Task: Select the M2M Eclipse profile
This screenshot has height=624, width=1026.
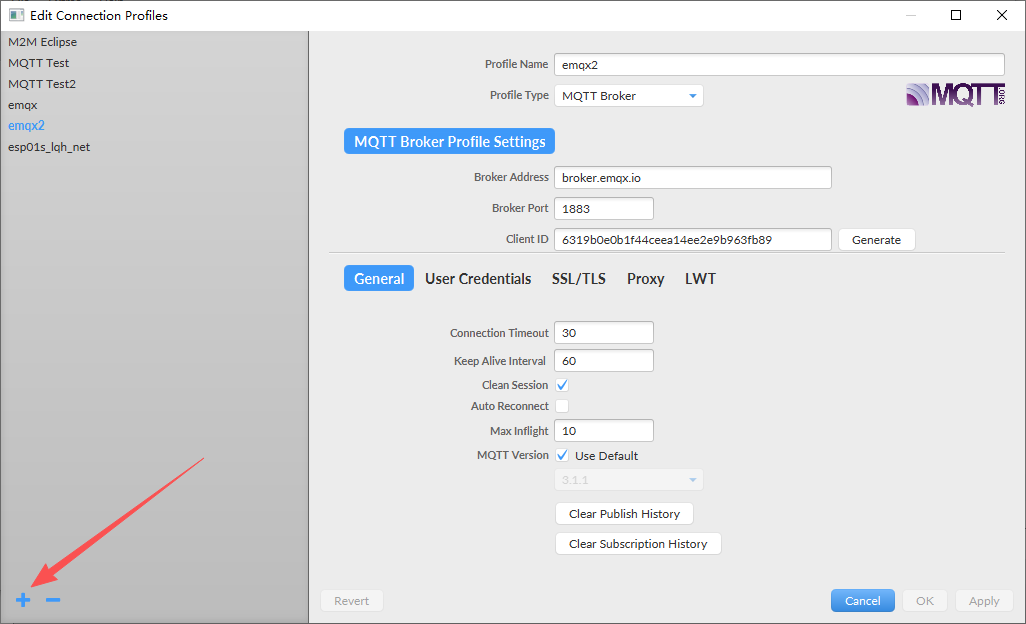Action: coord(43,42)
